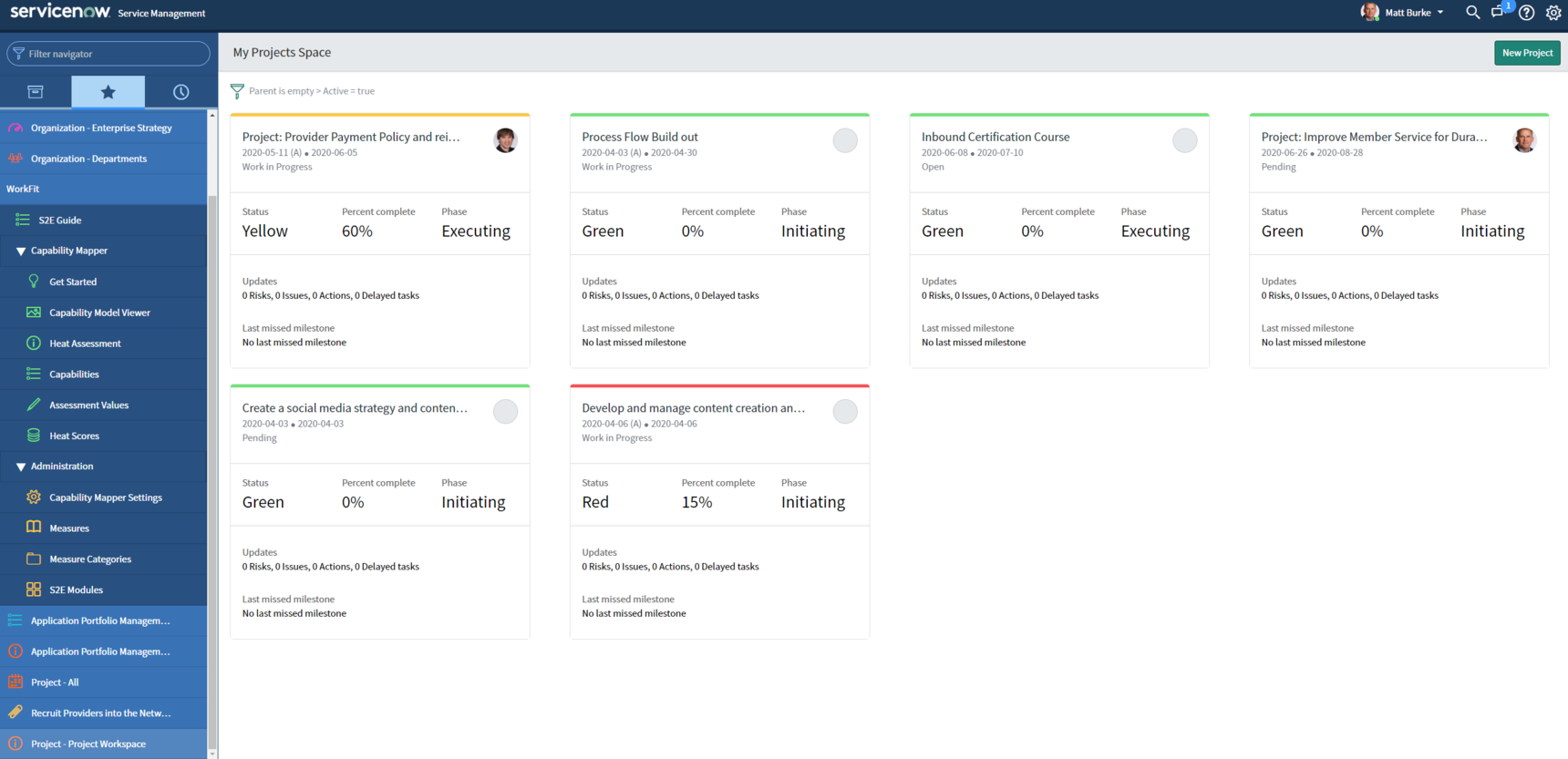Collapse the Capability Mapper section
The height and width of the screenshot is (759, 1568).
tap(21, 251)
